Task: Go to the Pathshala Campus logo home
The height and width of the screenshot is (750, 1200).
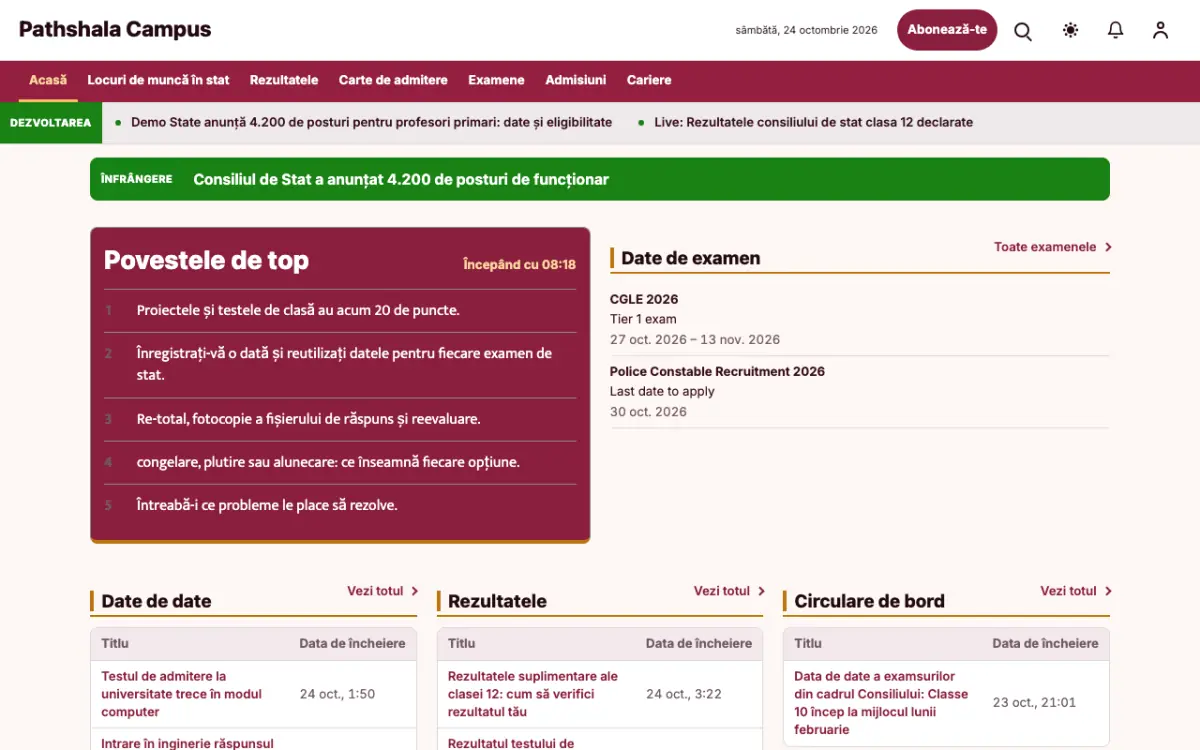Action: (x=115, y=30)
